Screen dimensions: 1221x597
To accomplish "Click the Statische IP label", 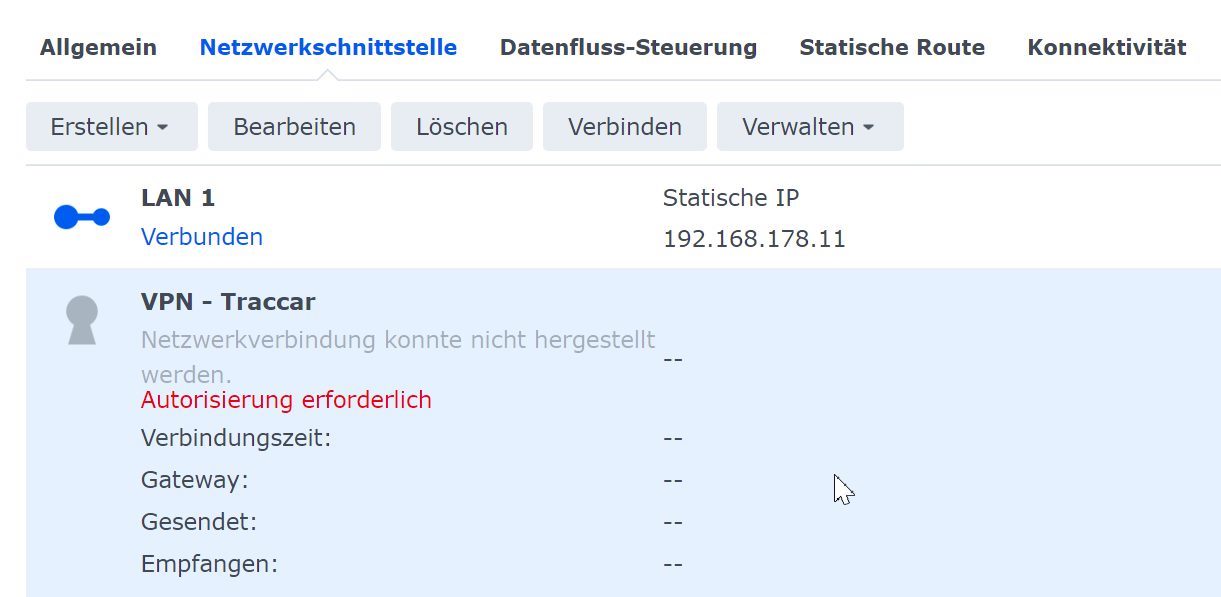I will 731,198.
